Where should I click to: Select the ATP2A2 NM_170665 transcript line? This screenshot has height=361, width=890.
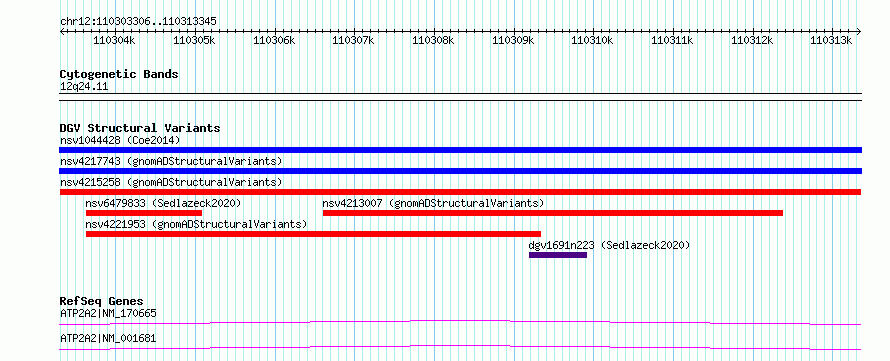(x=460, y=322)
